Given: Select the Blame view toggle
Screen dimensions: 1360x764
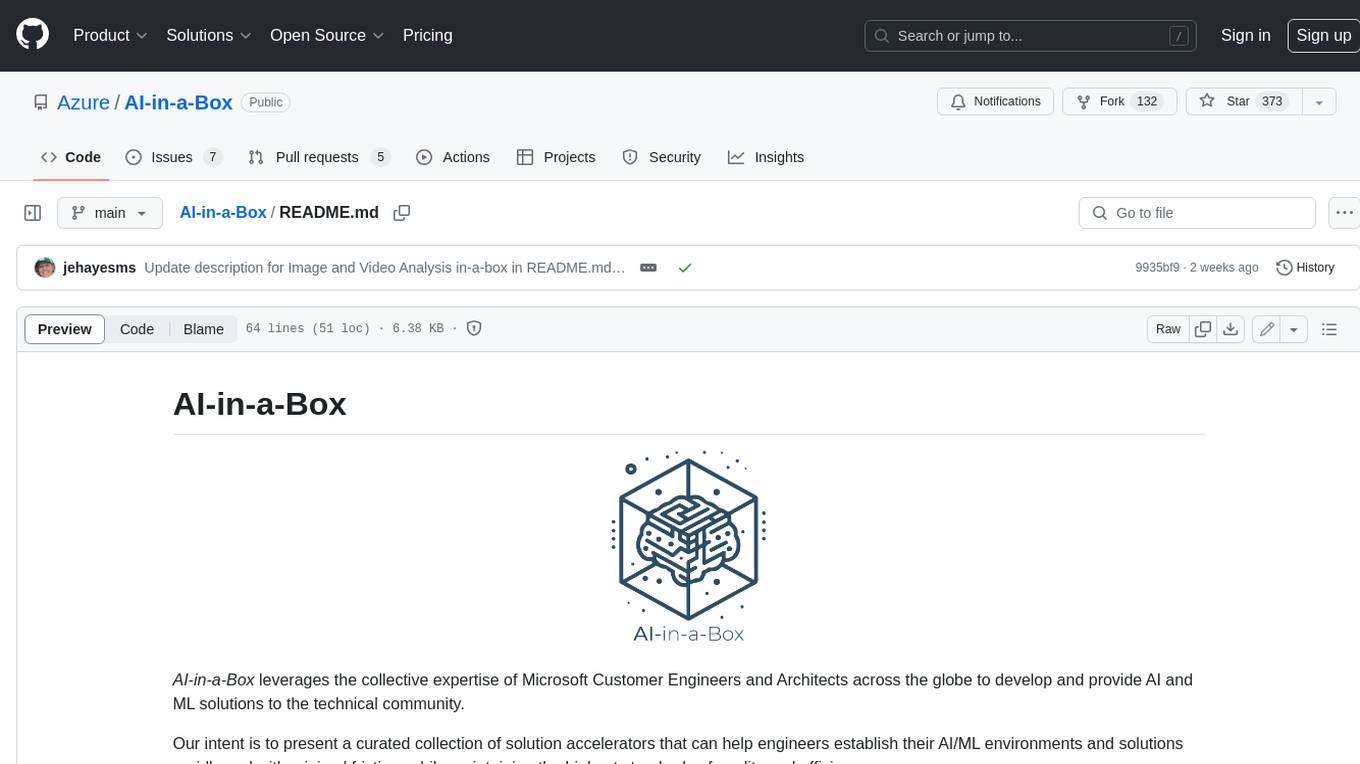Looking at the screenshot, I should tap(204, 329).
